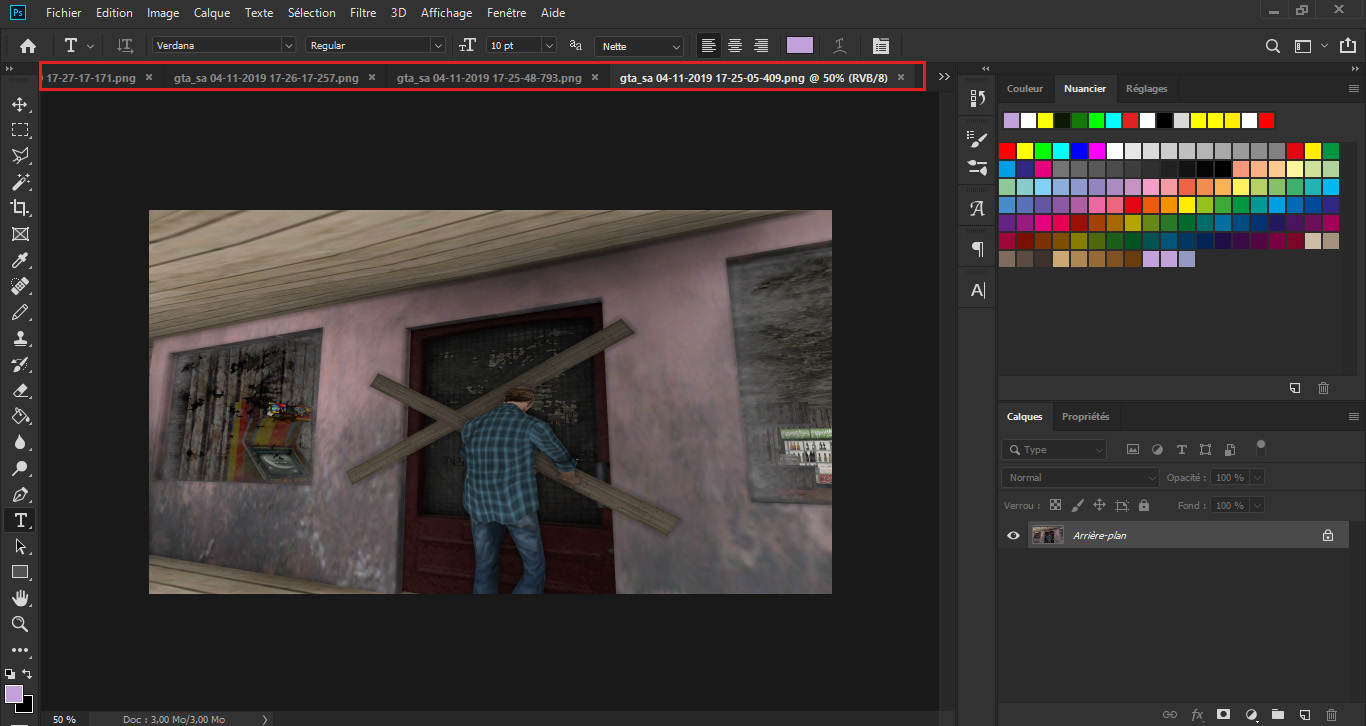Align text right
1366x726 pixels.
pyautogui.click(x=761, y=46)
